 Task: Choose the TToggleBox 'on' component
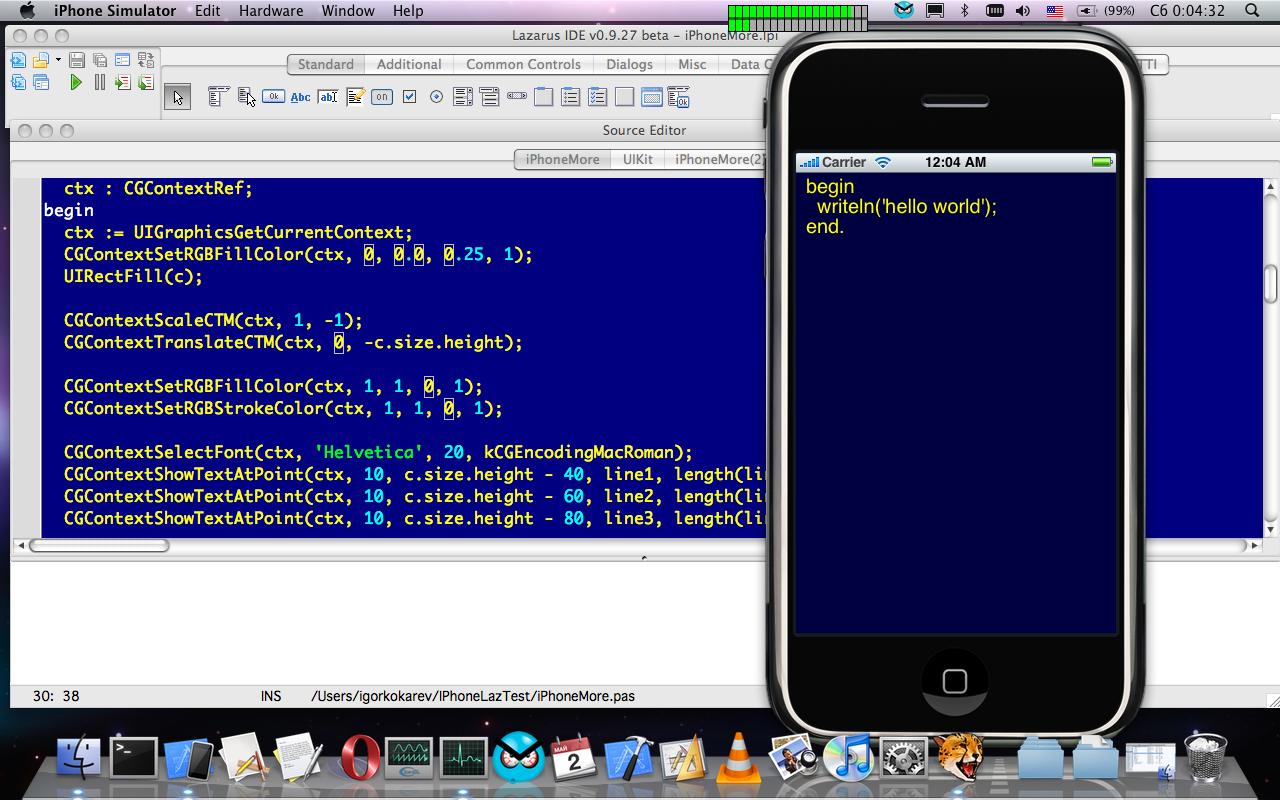[382, 97]
